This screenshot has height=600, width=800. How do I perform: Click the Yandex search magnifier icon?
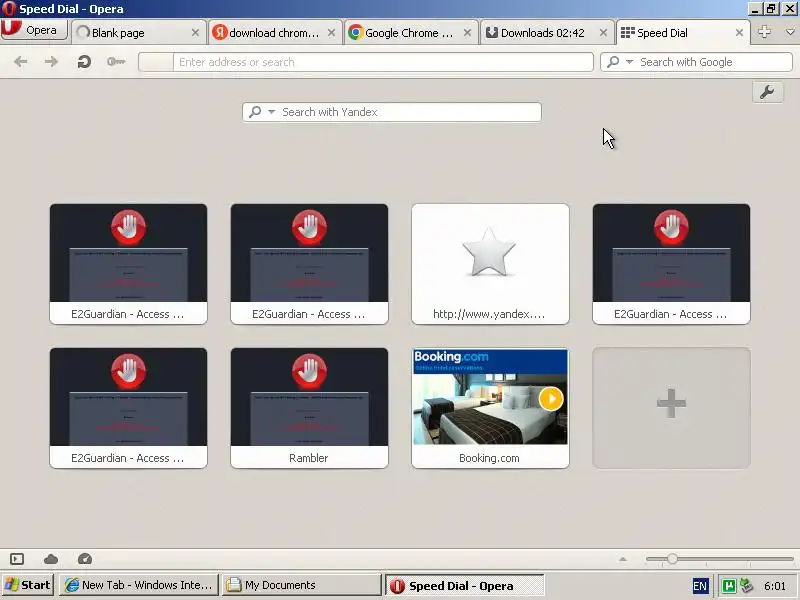(255, 112)
